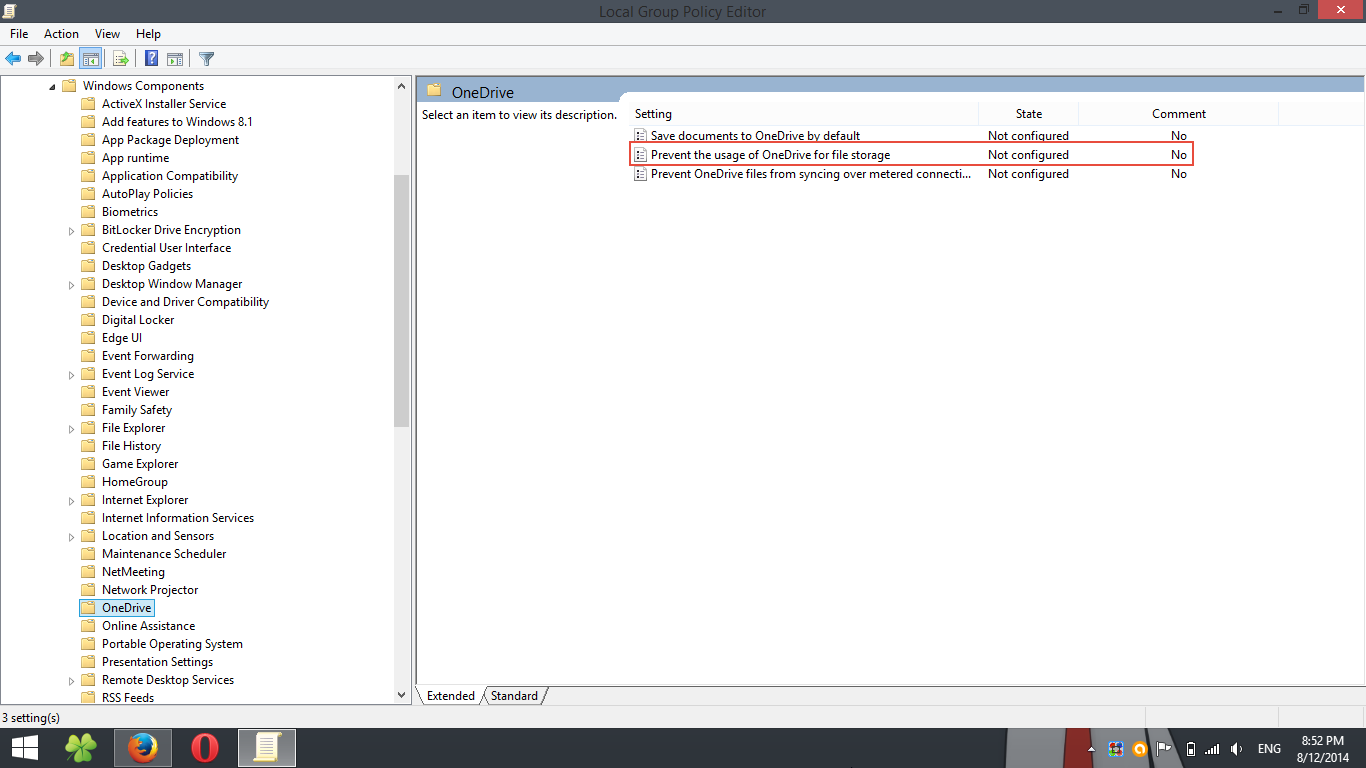This screenshot has width=1366, height=768.
Task: Select ActiveX Installer Service in tree
Action: pyautogui.click(x=164, y=104)
